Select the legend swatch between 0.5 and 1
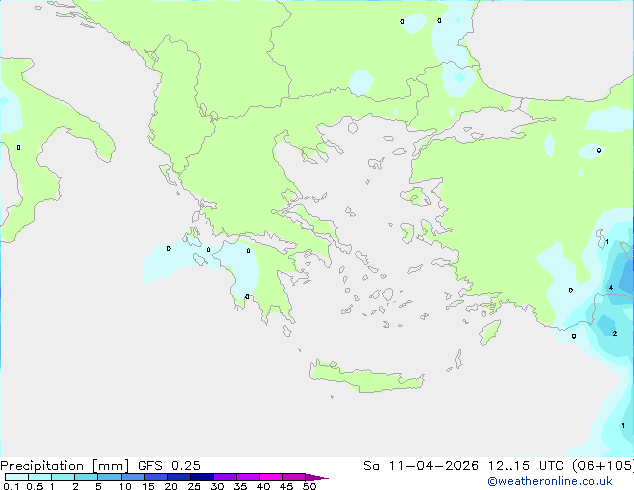This screenshot has height=490, width=634. click(x=40, y=477)
